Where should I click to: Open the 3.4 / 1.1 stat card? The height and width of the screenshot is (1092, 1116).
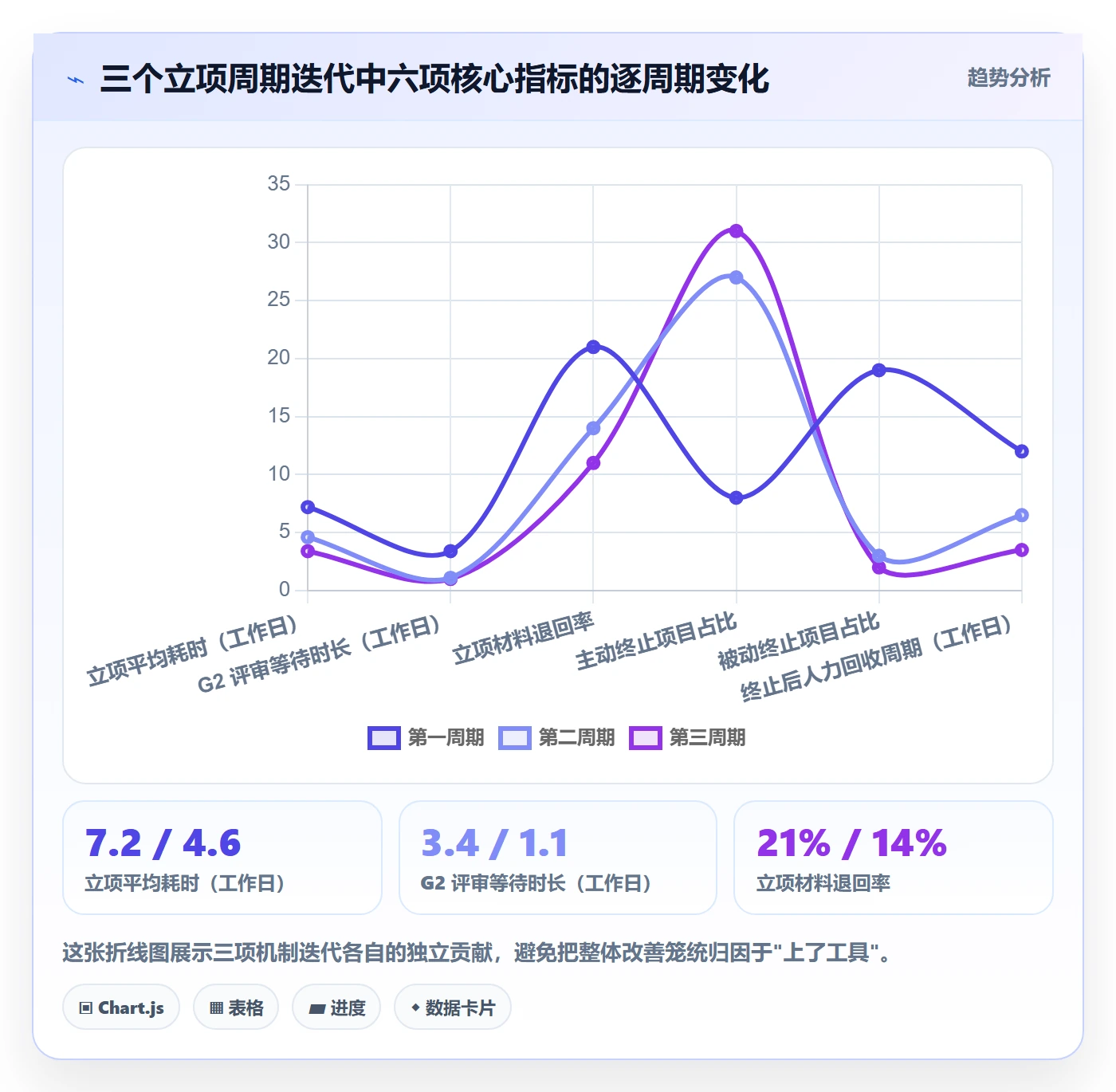tap(558, 858)
